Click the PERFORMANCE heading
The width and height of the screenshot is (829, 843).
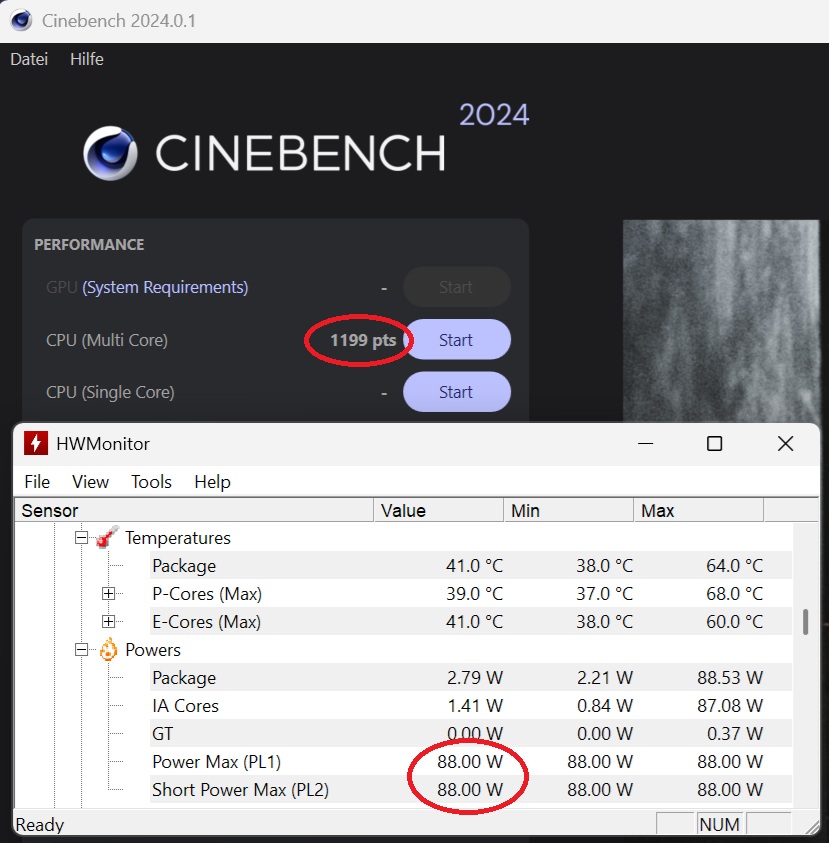coord(89,245)
